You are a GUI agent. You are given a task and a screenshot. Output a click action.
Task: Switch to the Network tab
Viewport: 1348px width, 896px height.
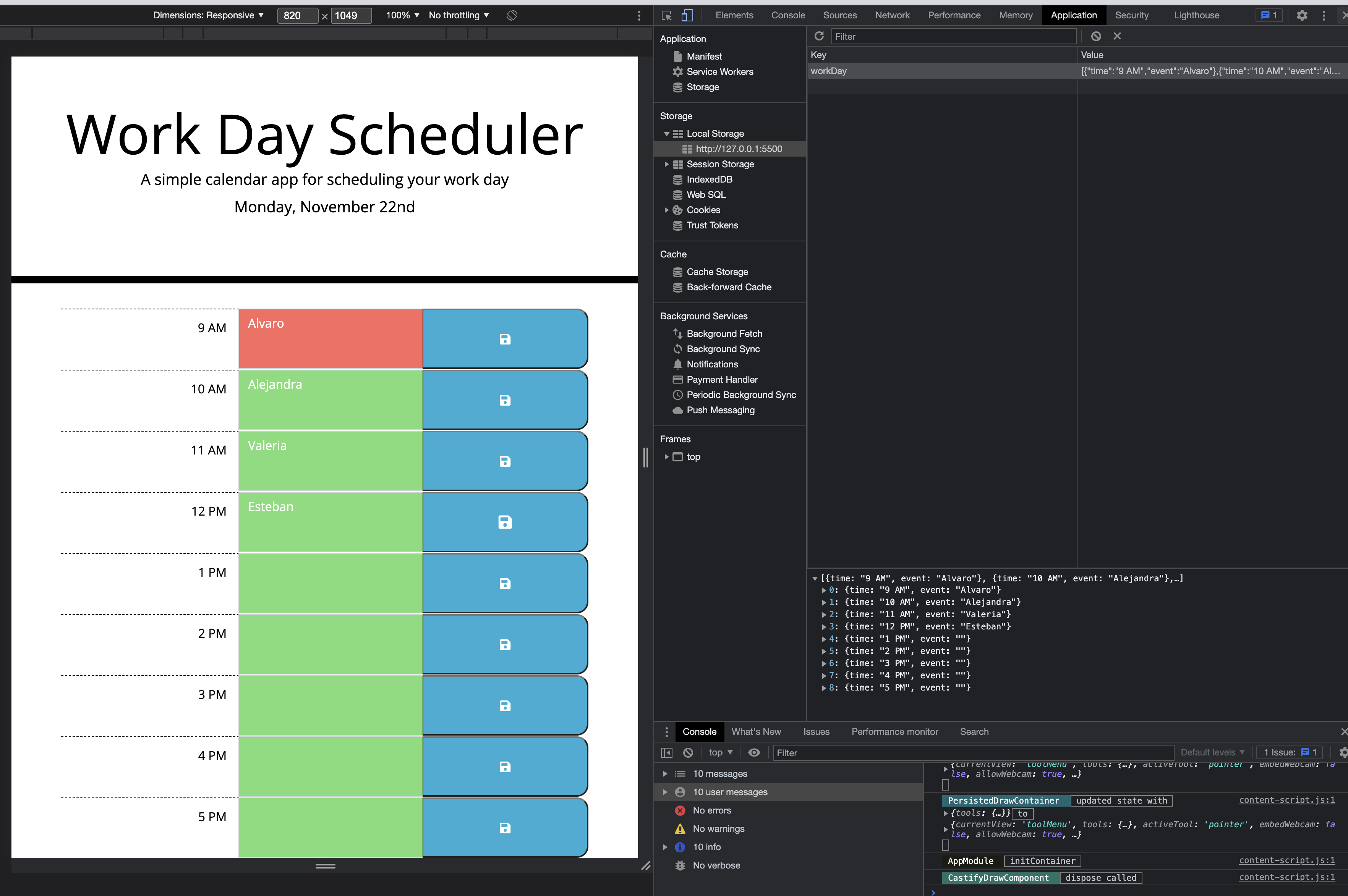tap(892, 15)
